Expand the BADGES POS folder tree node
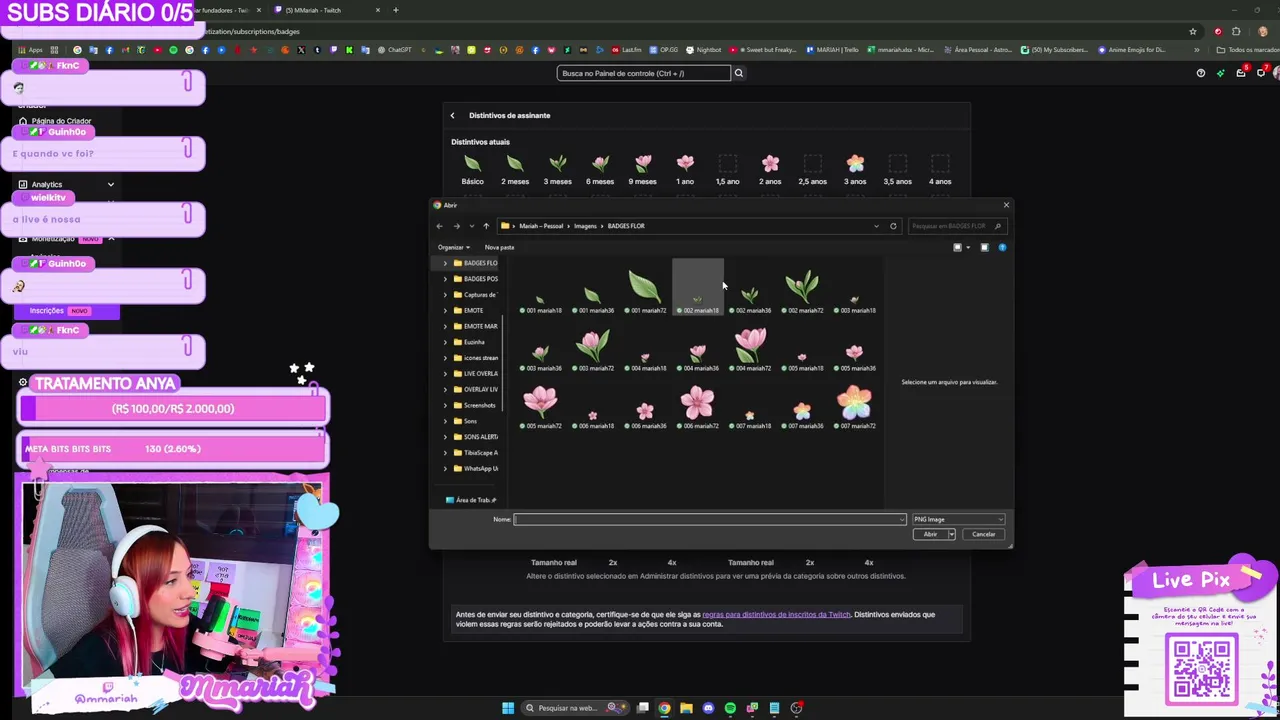Image resolution: width=1280 pixels, height=720 pixels. [445, 279]
